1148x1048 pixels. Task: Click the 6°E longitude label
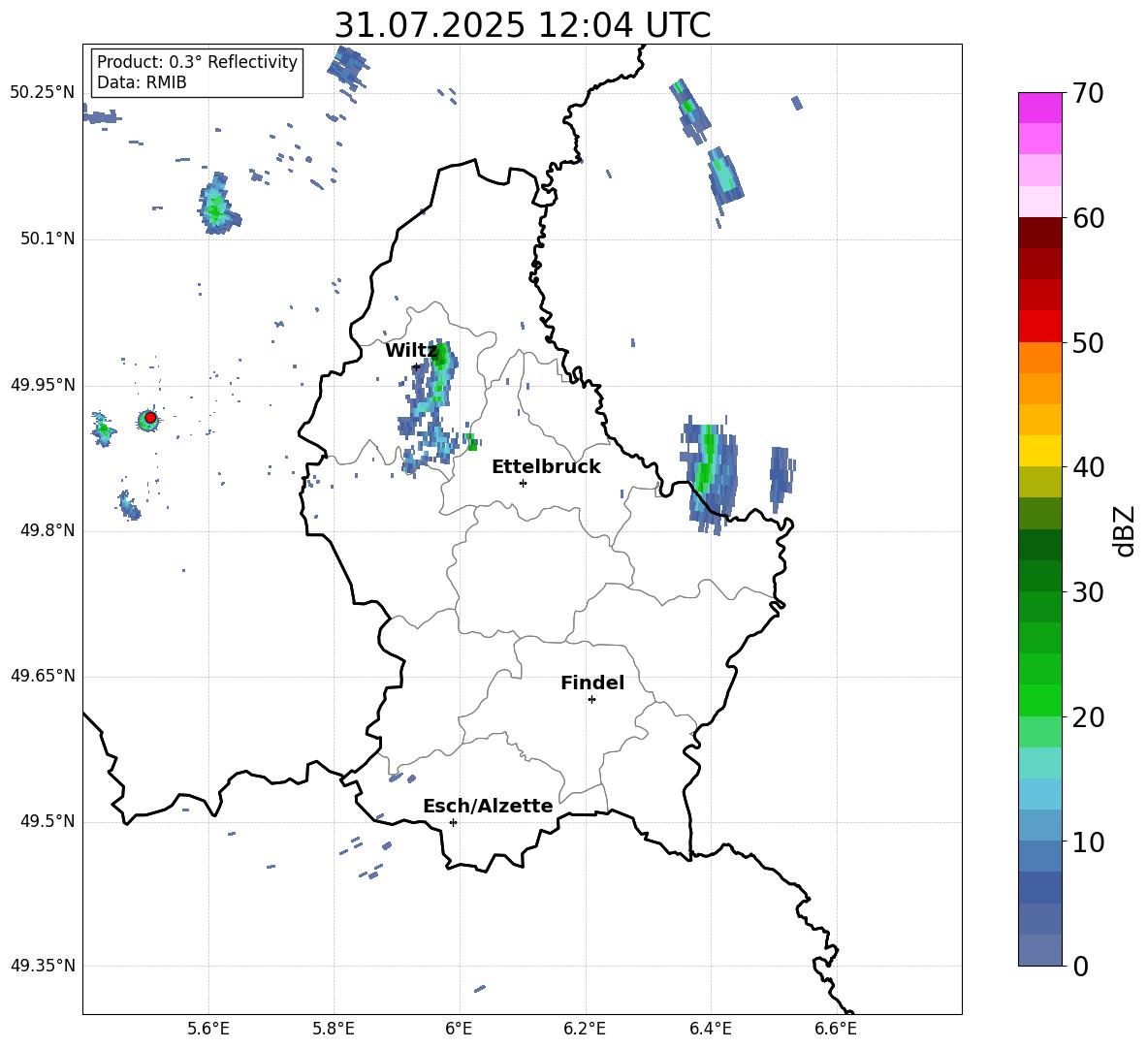459,1029
